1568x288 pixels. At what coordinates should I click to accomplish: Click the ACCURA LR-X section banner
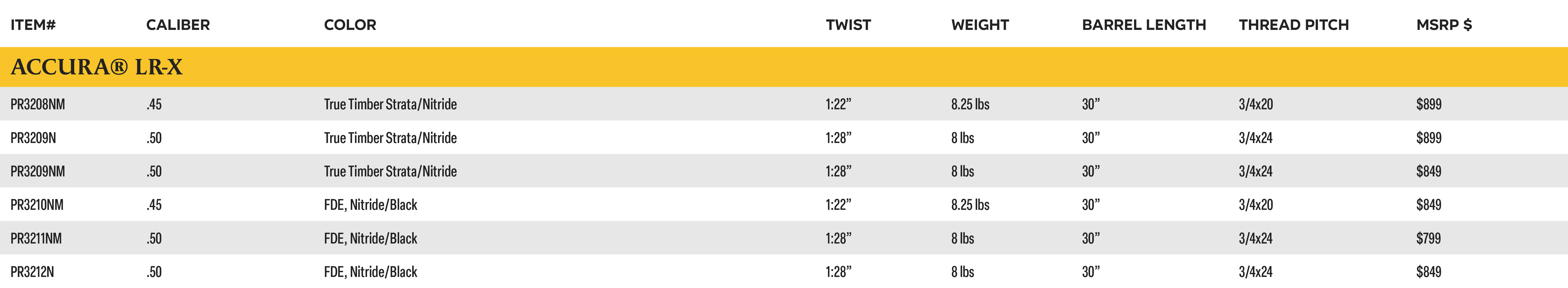(784, 67)
